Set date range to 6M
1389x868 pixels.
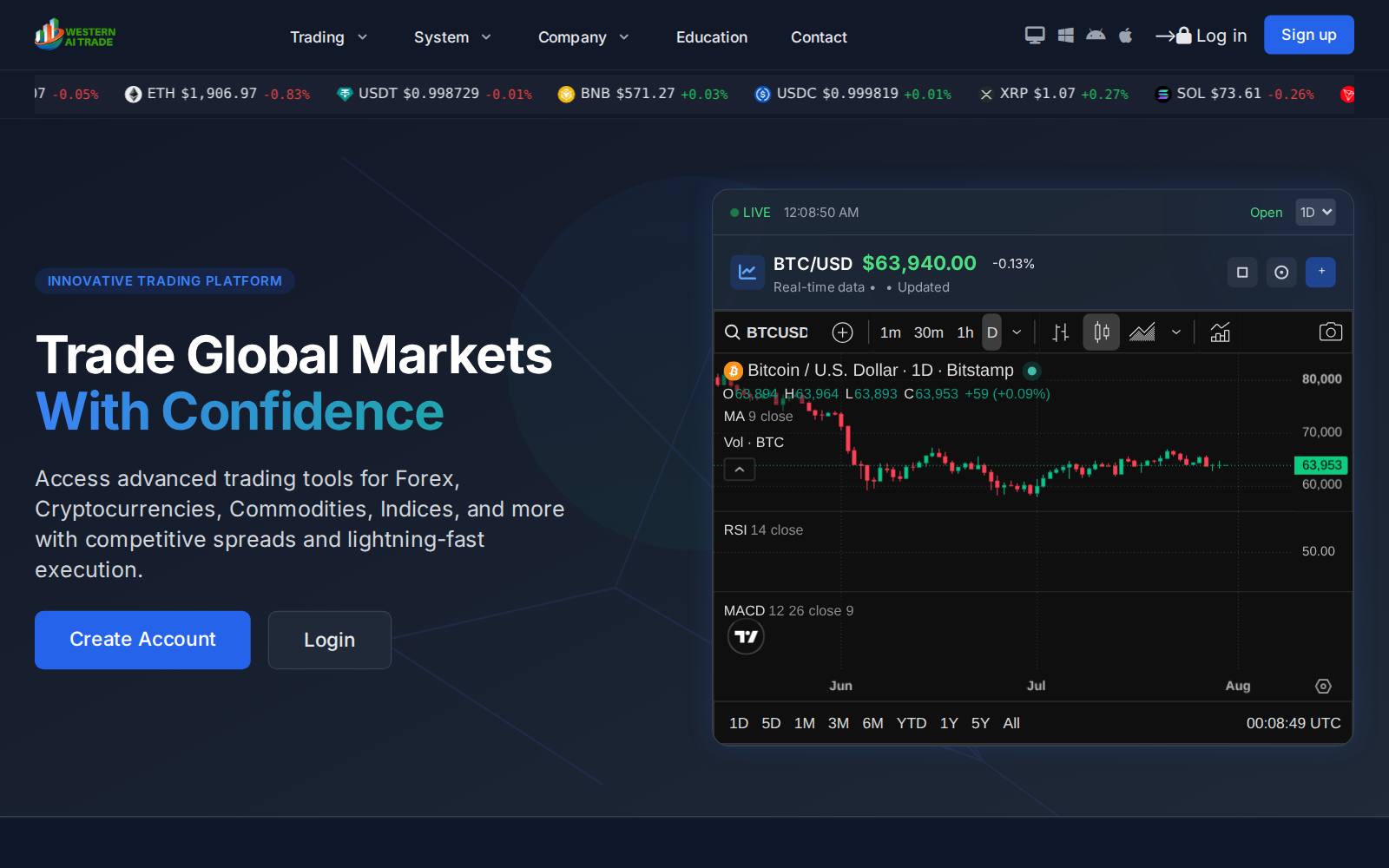click(x=872, y=723)
